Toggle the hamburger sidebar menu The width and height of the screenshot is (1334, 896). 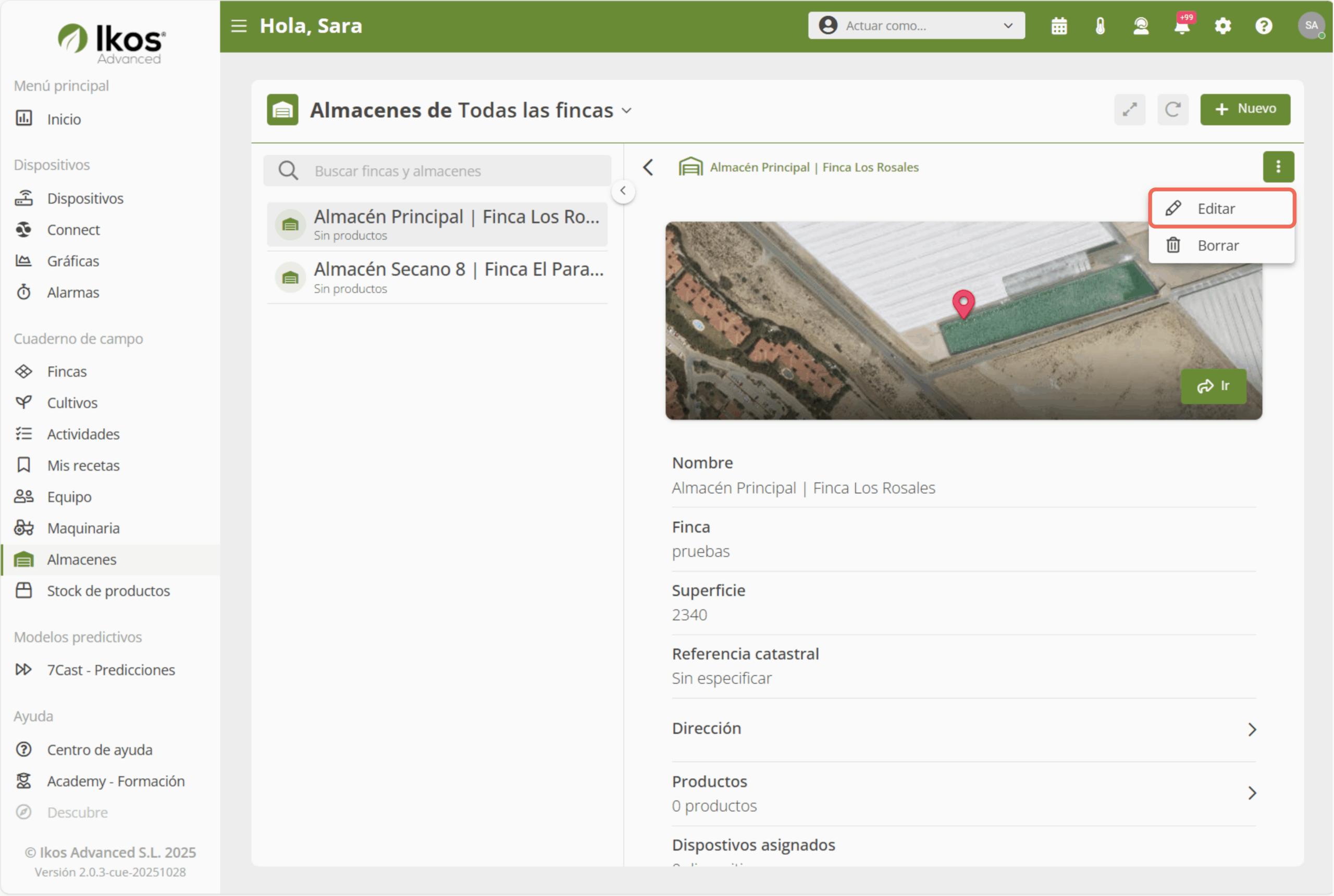pos(239,26)
